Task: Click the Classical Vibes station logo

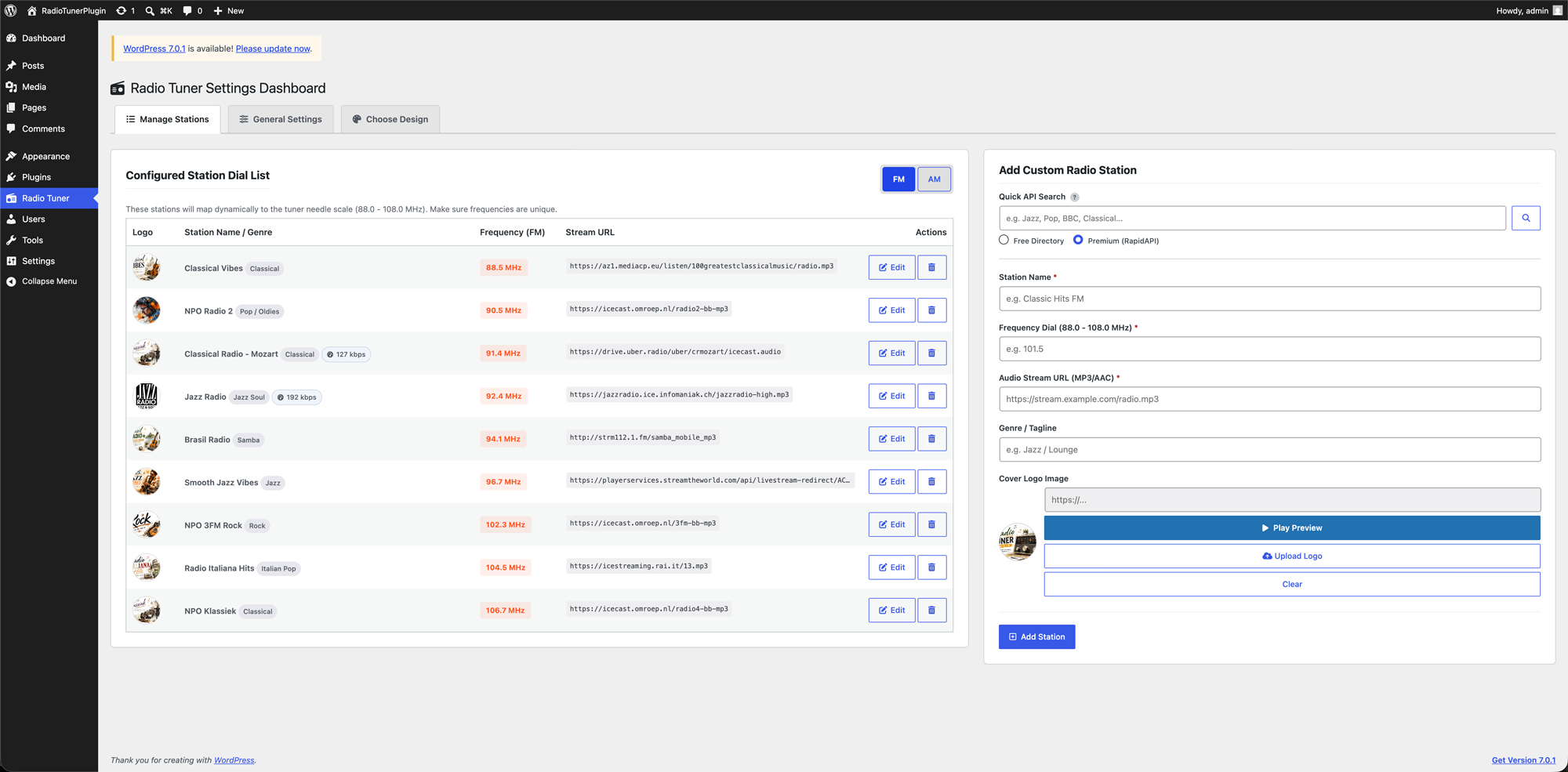Action: pyautogui.click(x=146, y=267)
